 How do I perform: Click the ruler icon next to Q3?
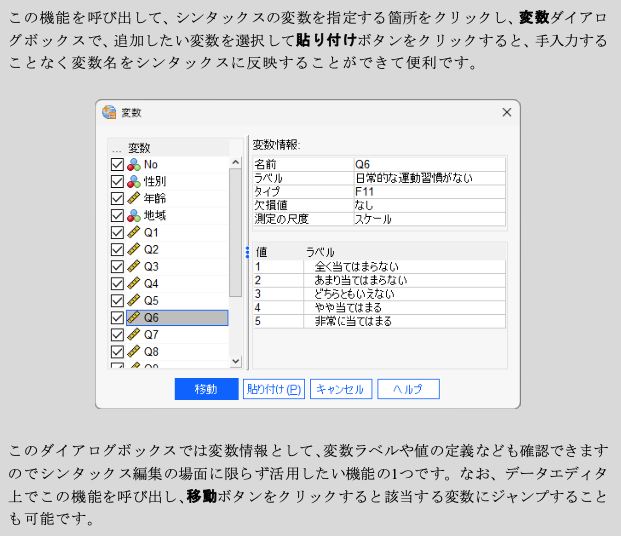pos(134,266)
